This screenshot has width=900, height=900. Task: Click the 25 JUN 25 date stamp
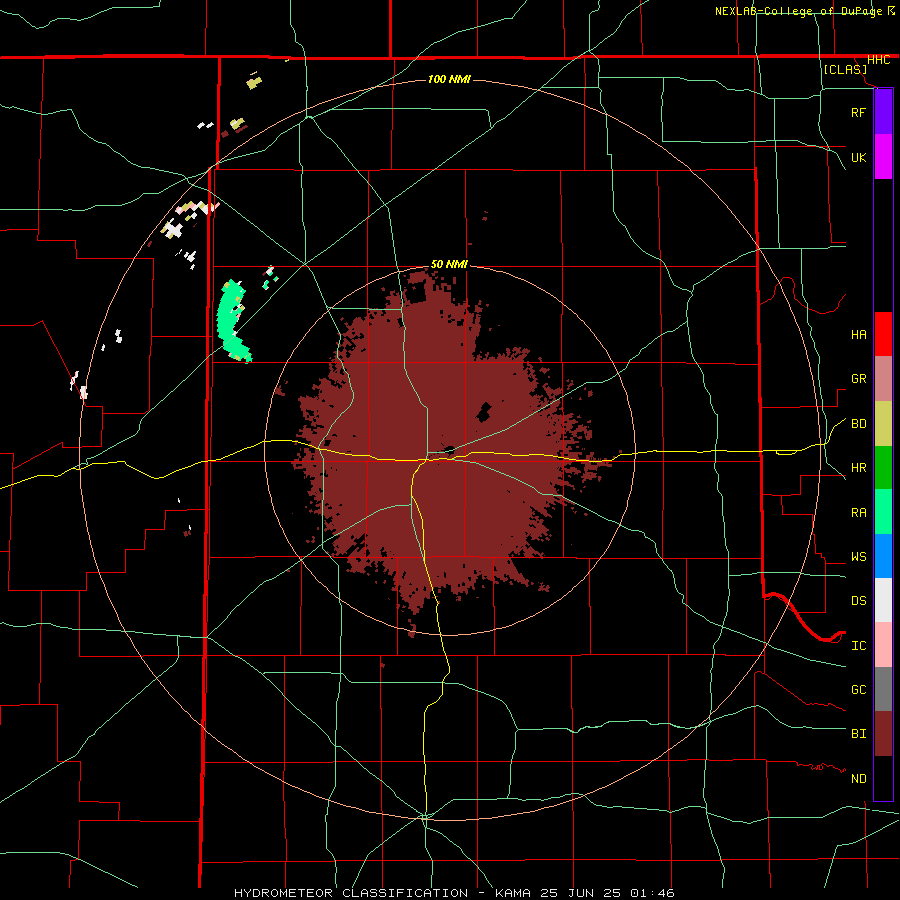click(580, 893)
